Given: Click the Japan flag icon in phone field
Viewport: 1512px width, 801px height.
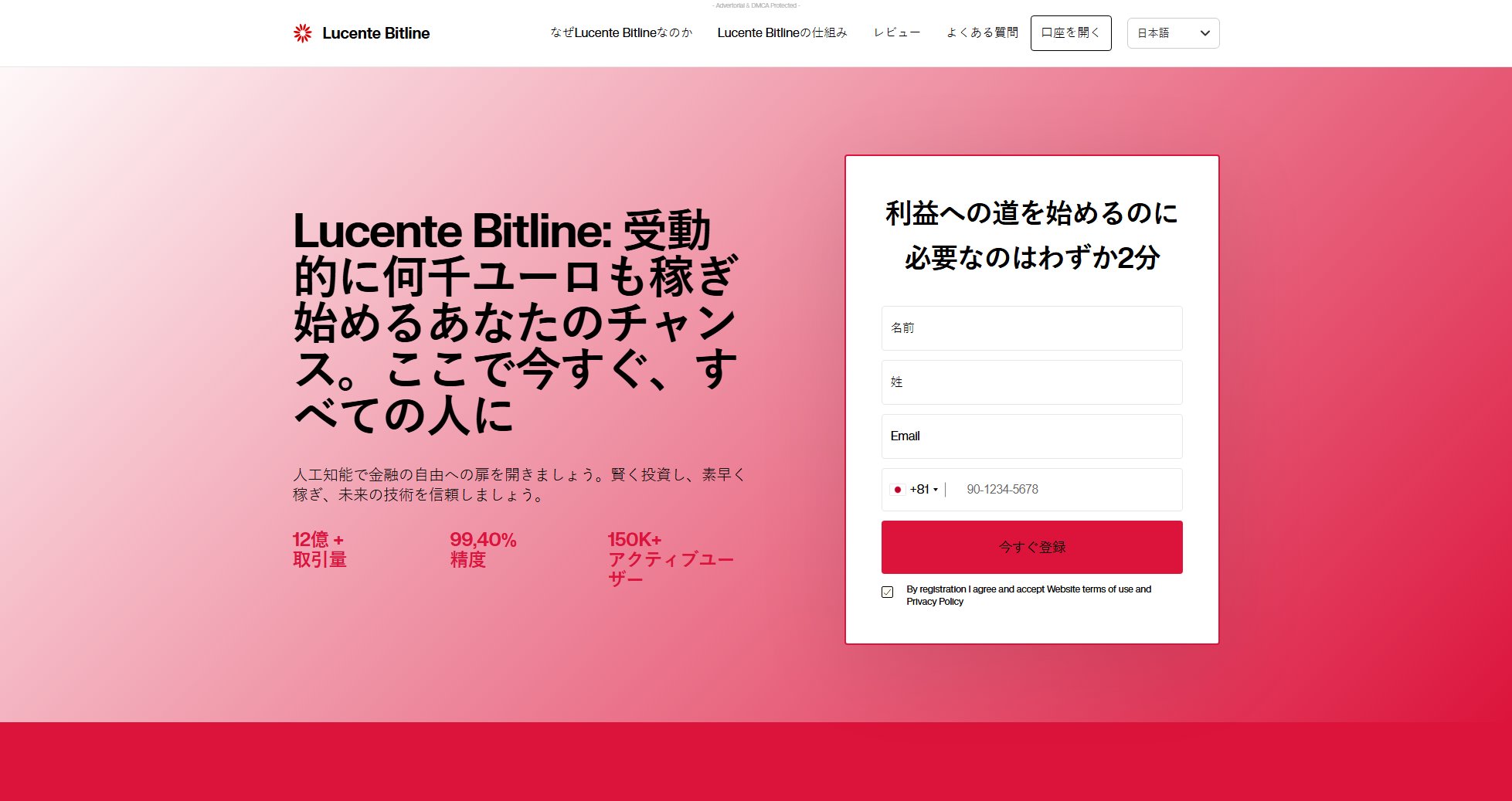Looking at the screenshot, I should [897, 490].
